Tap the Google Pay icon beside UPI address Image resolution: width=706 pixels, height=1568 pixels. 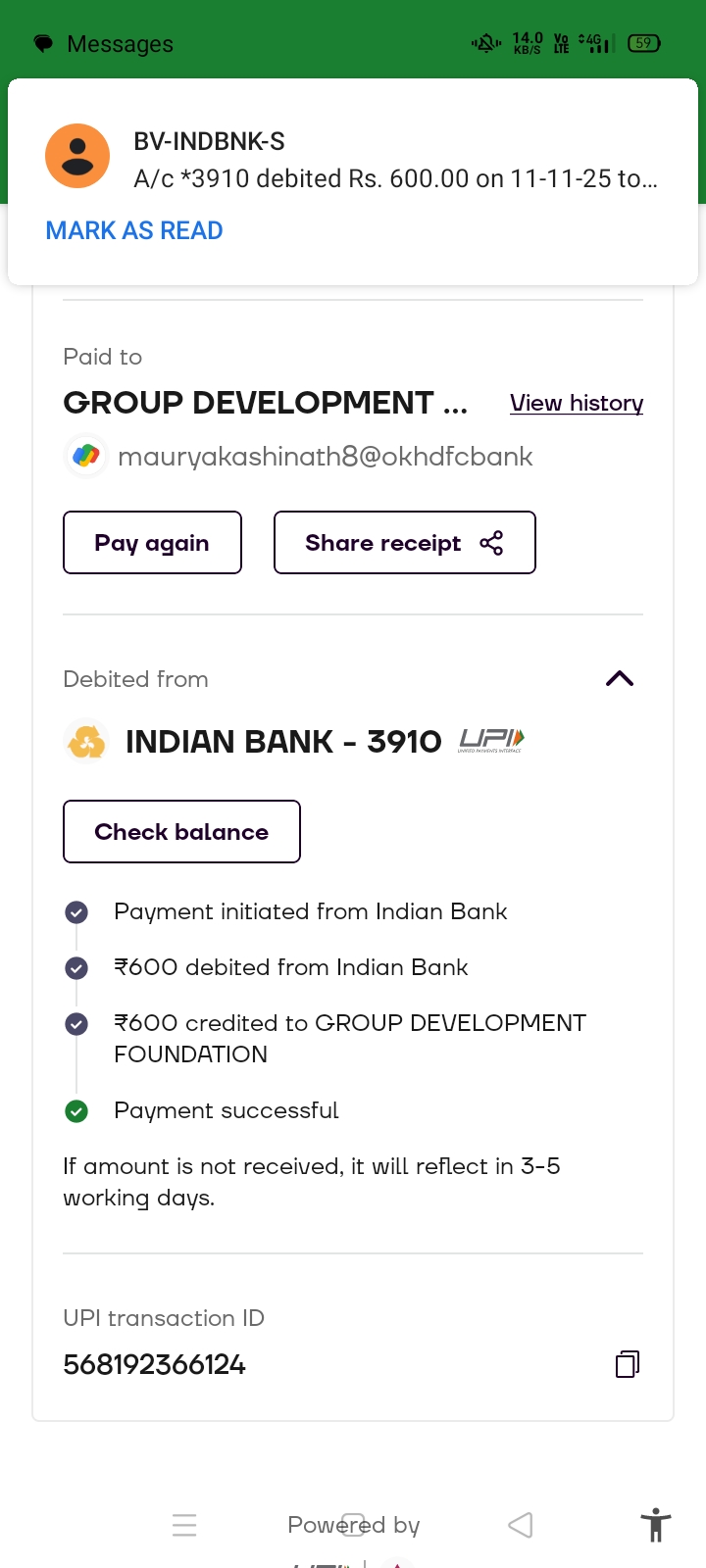tap(86, 457)
